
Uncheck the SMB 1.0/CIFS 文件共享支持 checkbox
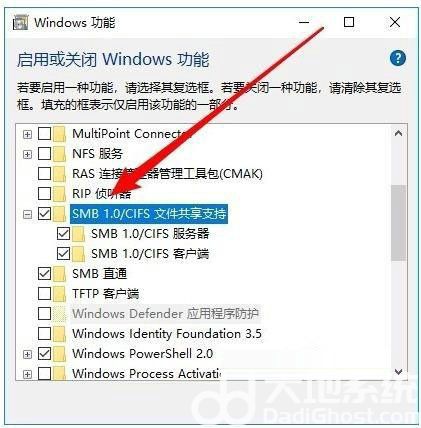click(44, 214)
